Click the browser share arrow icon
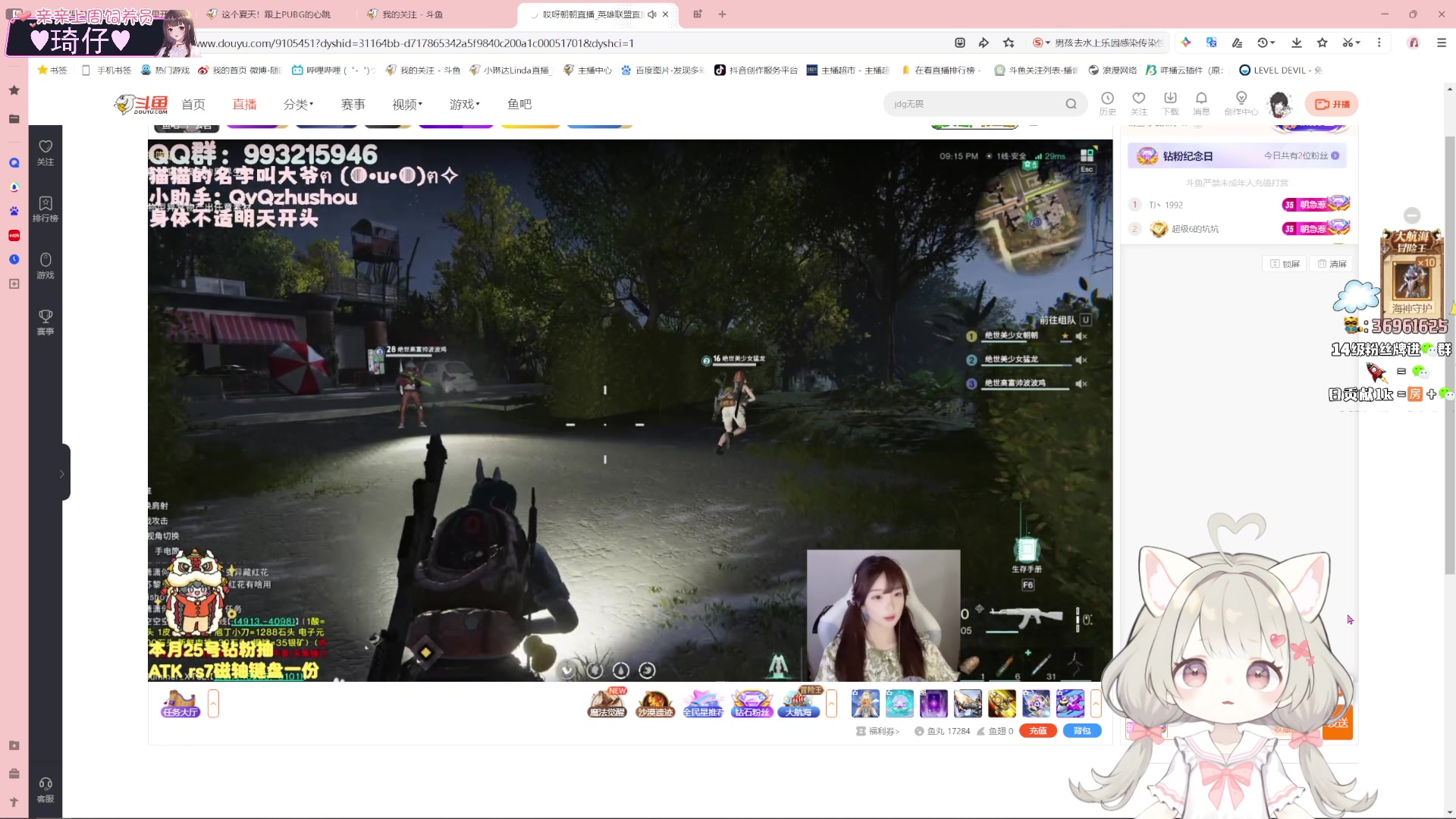The image size is (1456, 819). [984, 43]
